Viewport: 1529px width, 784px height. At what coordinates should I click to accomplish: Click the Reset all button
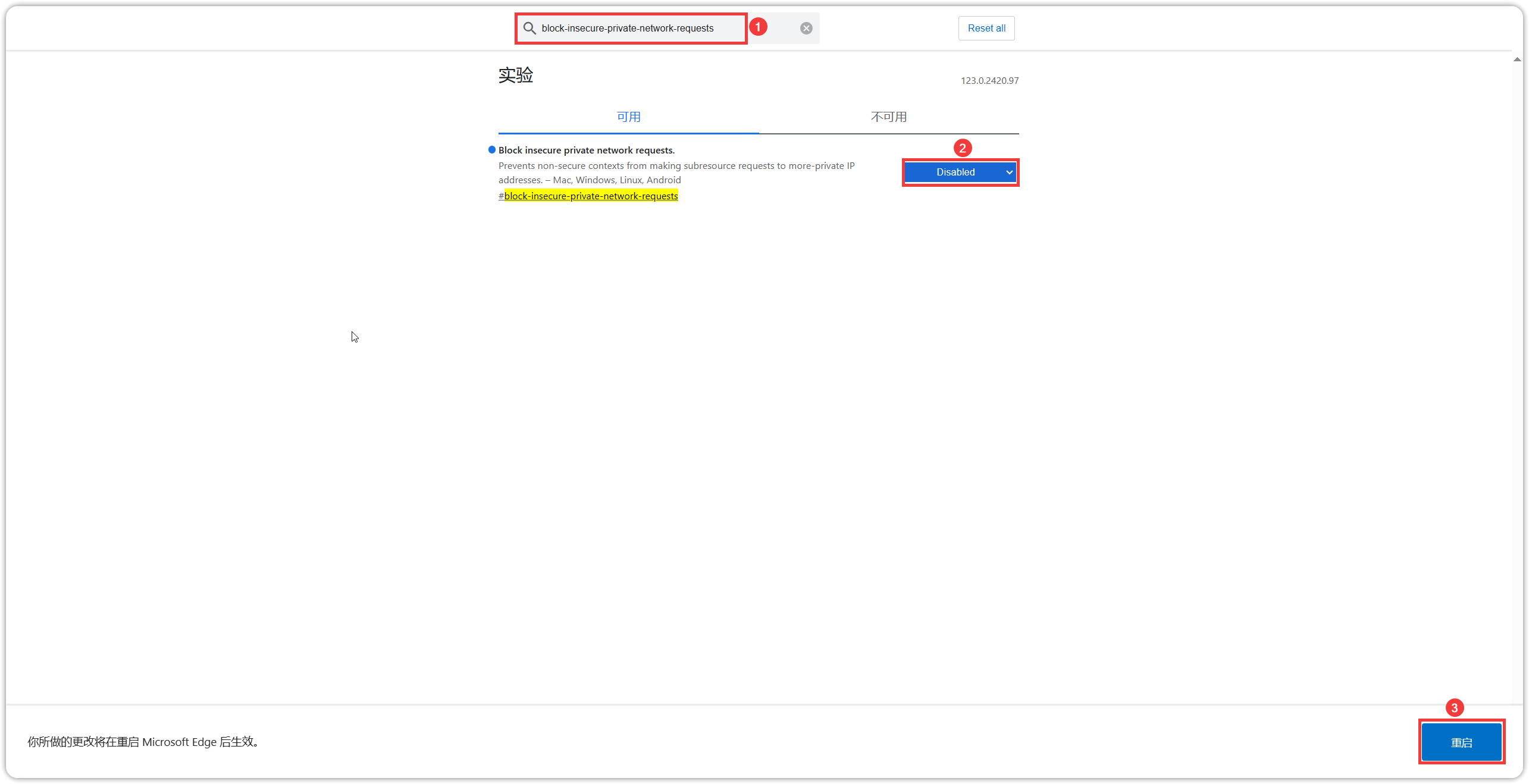(x=986, y=28)
